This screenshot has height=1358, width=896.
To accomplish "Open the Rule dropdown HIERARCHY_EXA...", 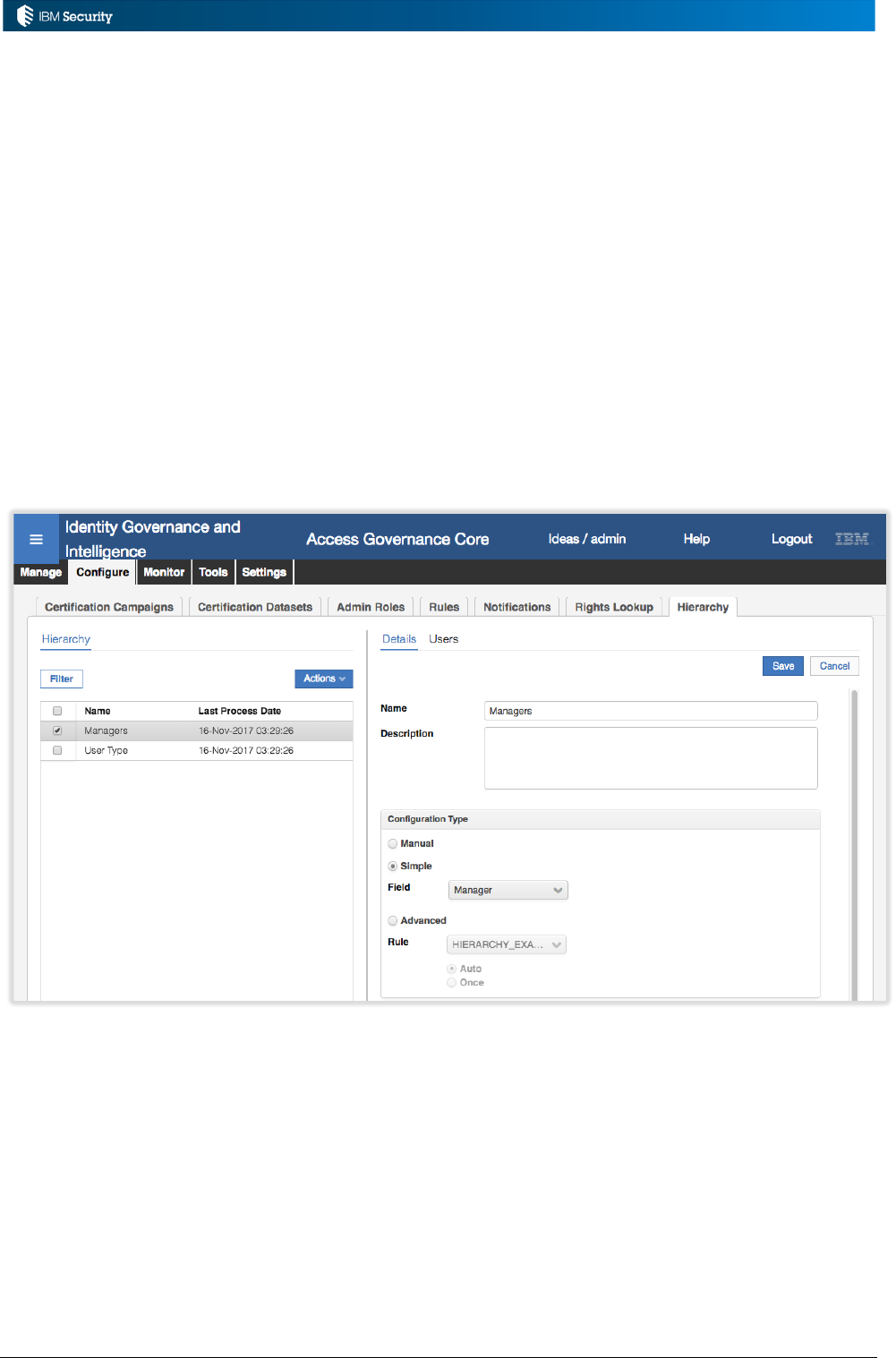I will pyautogui.click(x=507, y=944).
